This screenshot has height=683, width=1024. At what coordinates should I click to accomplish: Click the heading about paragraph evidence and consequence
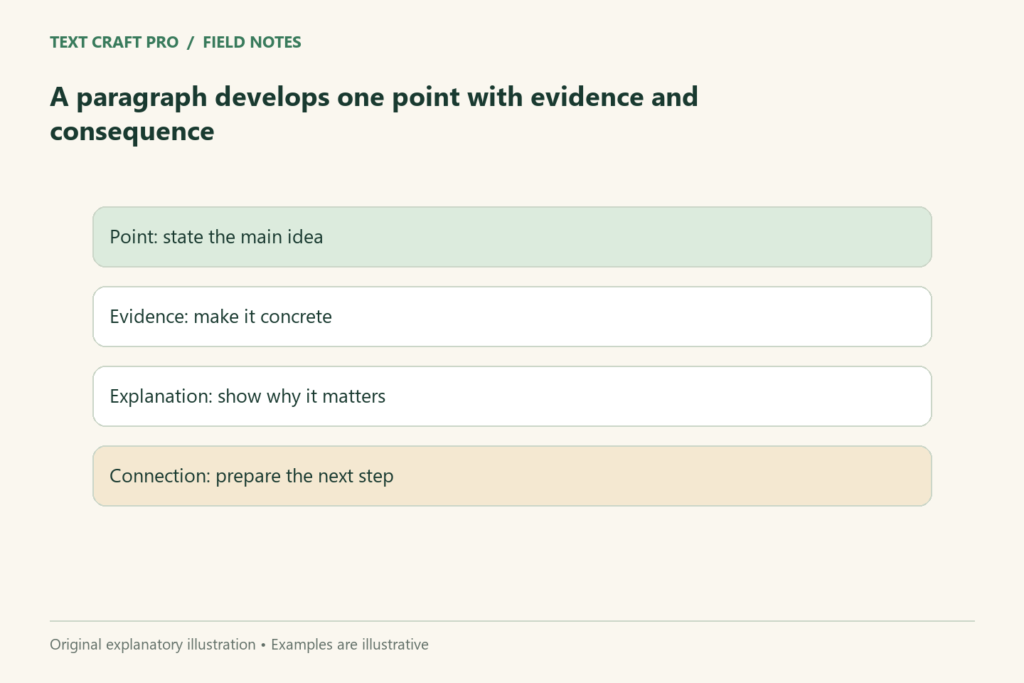(374, 114)
